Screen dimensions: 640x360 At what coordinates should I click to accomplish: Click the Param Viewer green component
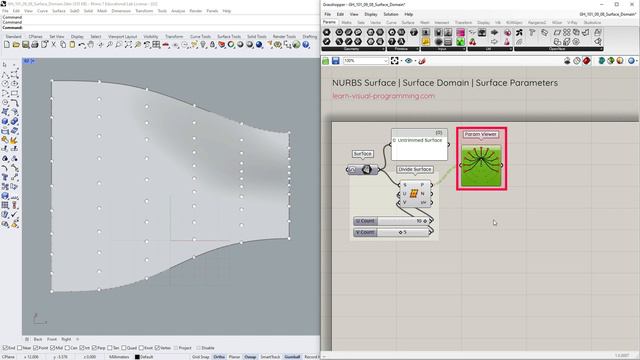point(481,165)
